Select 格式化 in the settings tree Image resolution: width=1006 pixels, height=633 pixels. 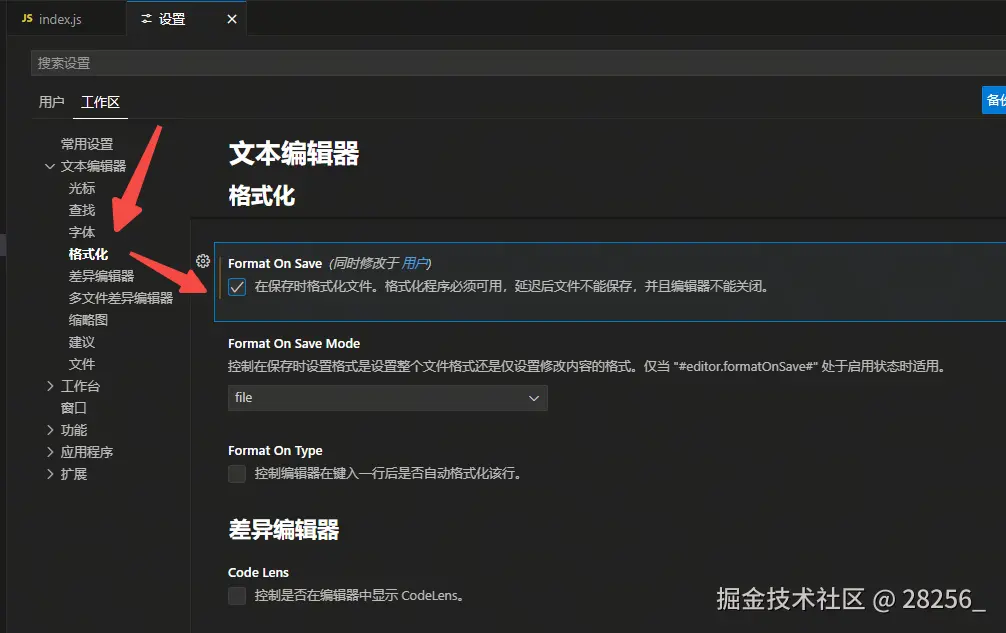coord(88,254)
